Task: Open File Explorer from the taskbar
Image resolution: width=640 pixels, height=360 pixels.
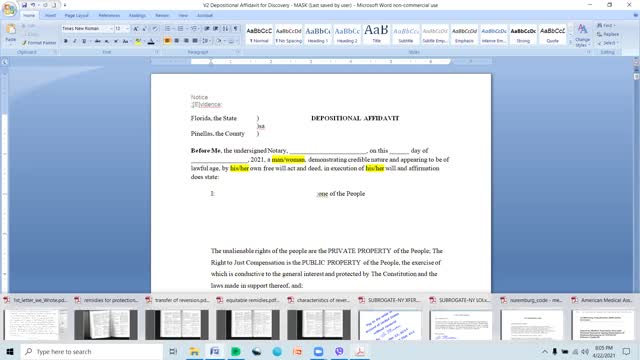Action: pyautogui.click(x=194, y=351)
